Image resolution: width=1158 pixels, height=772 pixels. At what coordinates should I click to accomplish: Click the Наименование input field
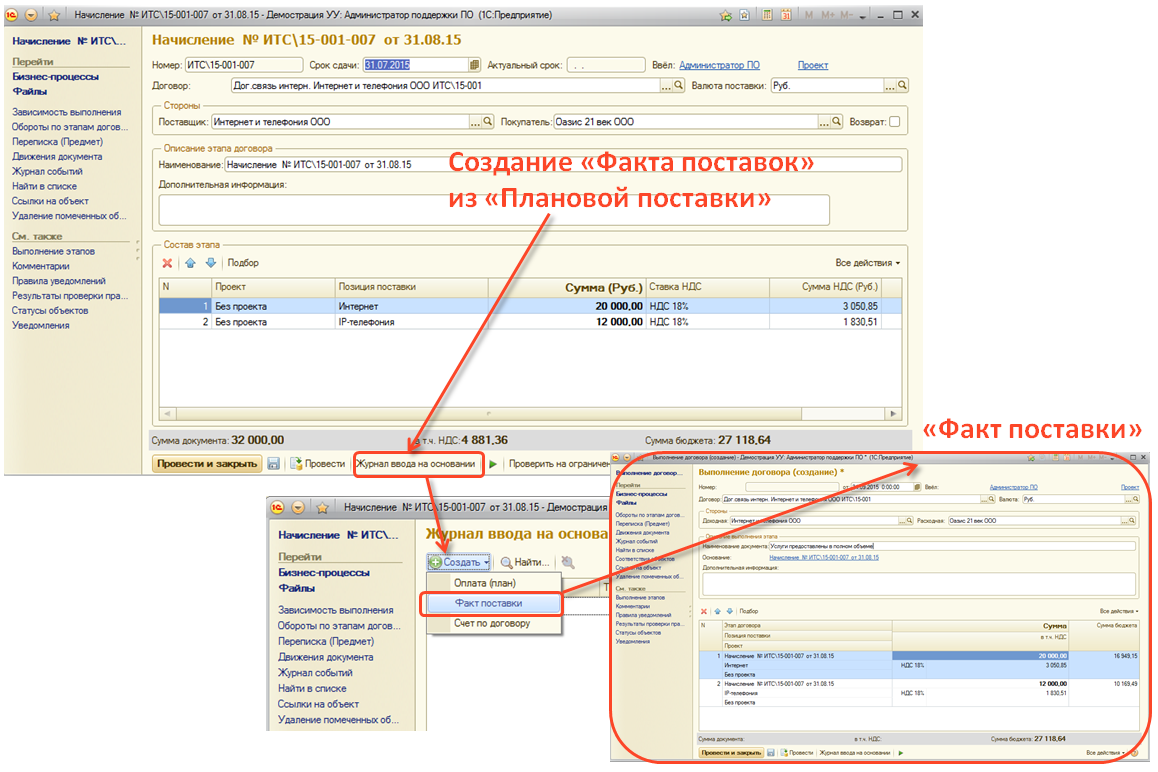point(563,164)
